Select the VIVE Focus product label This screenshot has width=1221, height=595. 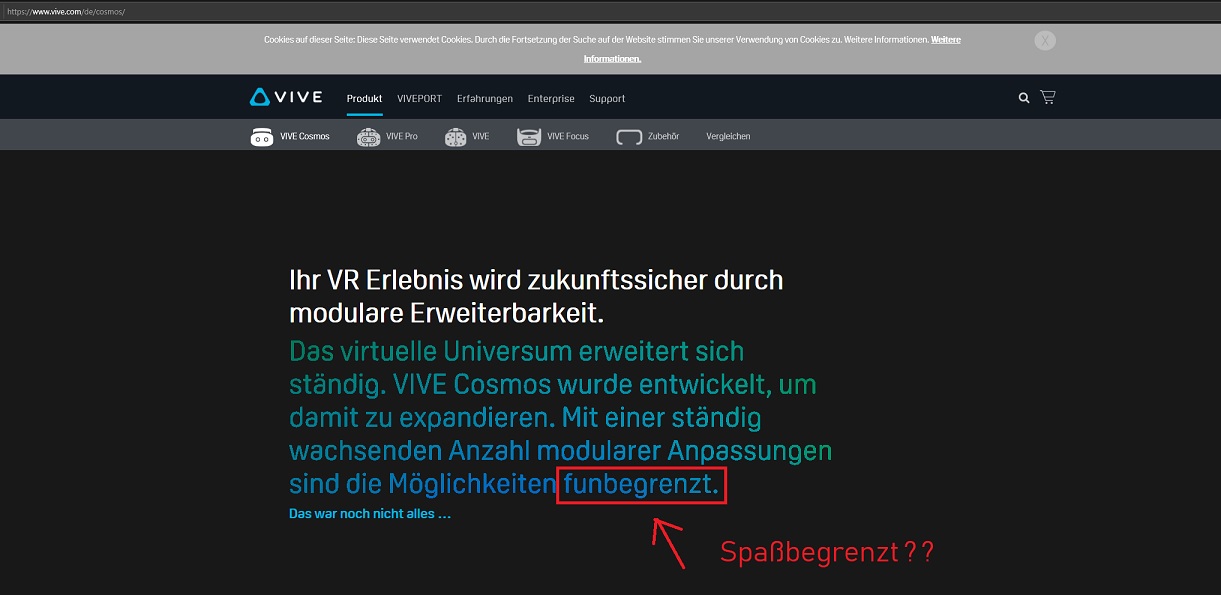point(568,136)
